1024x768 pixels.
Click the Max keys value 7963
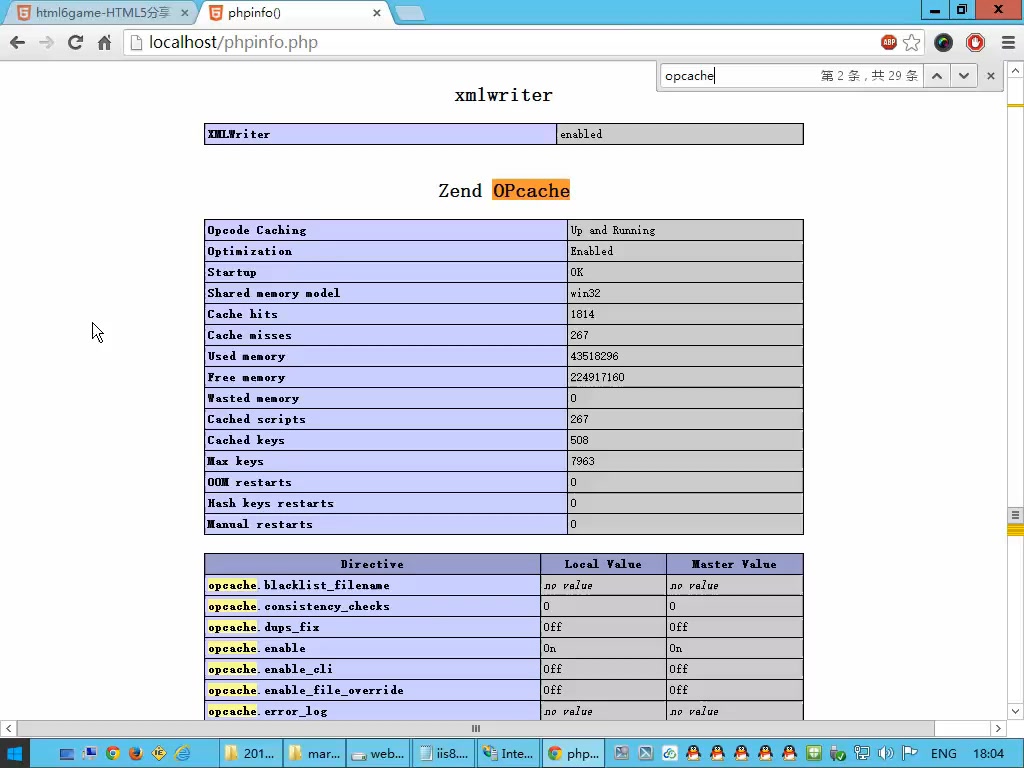point(583,461)
